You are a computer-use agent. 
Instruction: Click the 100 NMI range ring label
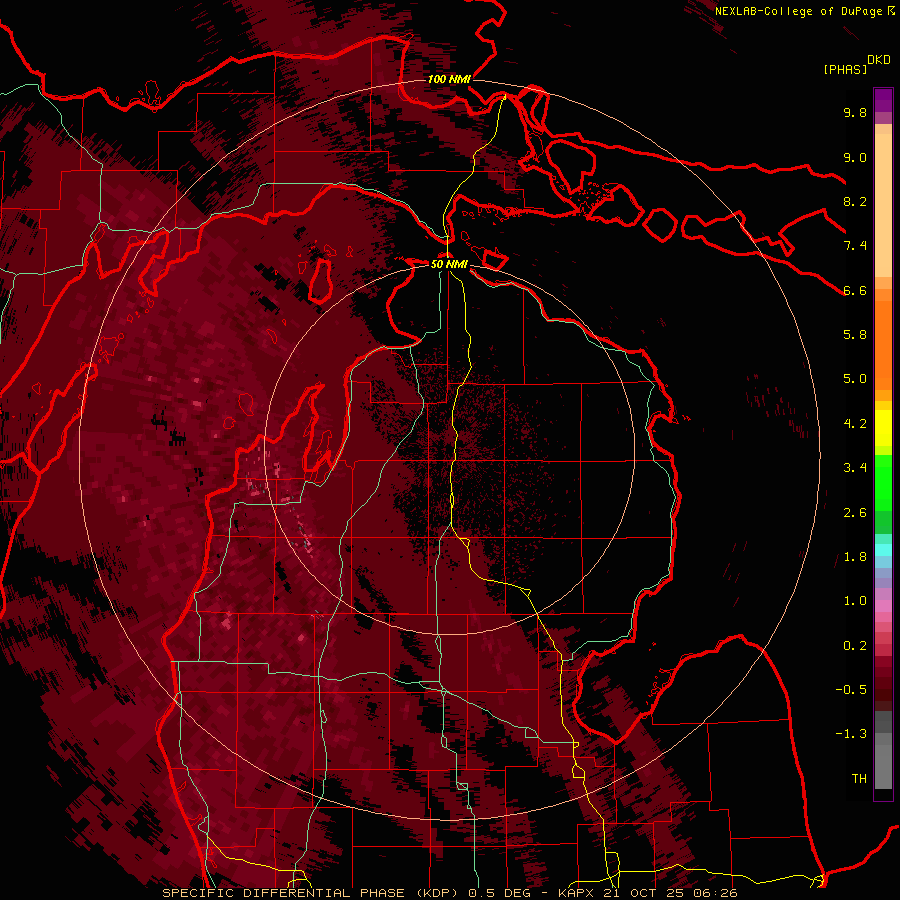tap(449, 79)
